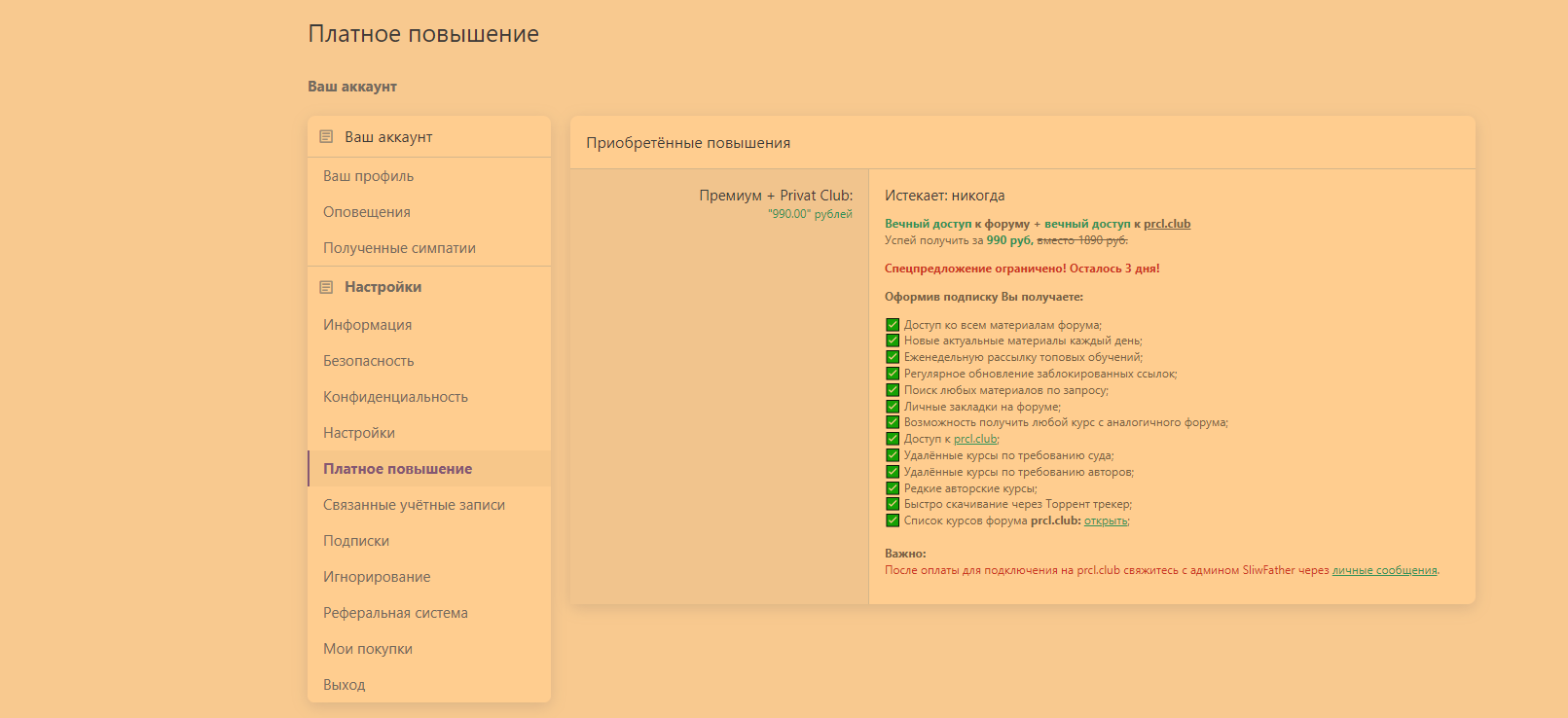Open 'Мои покупки' in the sidebar
The image size is (1568, 718).
coord(368,649)
